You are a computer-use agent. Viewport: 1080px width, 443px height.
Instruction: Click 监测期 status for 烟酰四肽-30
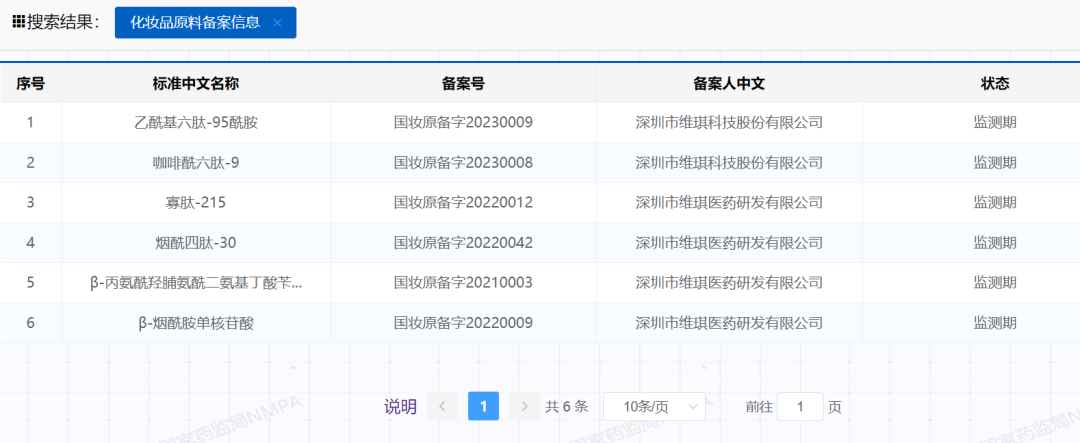995,243
